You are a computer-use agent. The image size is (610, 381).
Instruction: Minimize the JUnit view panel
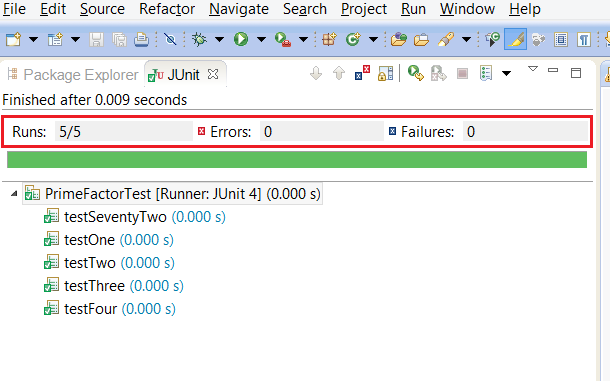553,70
